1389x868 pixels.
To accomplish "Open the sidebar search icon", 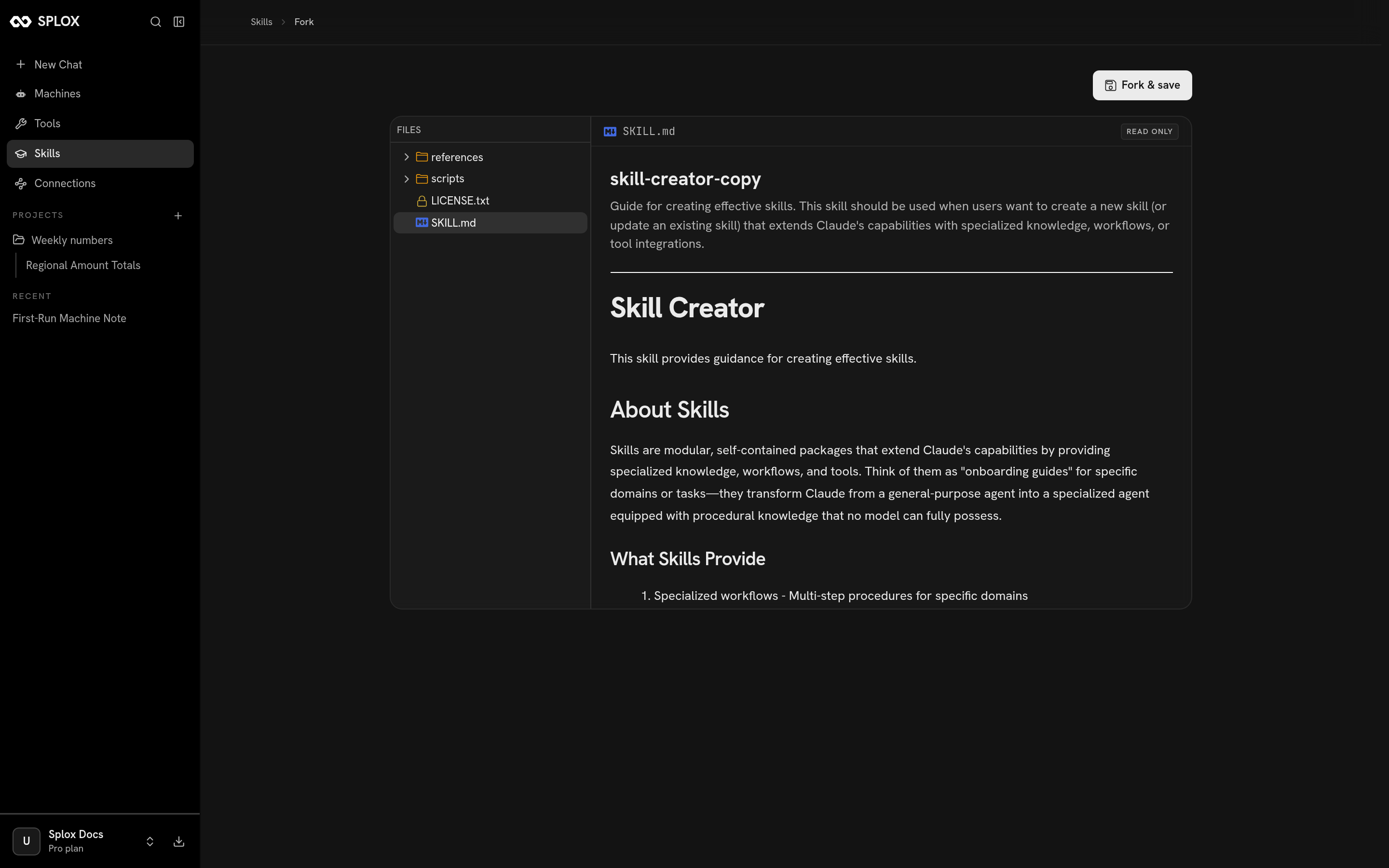I will click(x=156, y=22).
